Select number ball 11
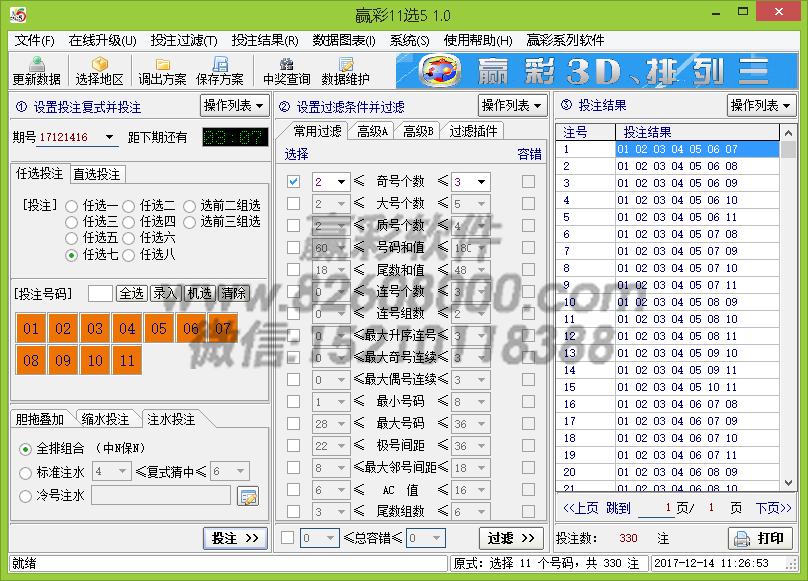Viewport: 808px width, 581px height. point(127,360)
